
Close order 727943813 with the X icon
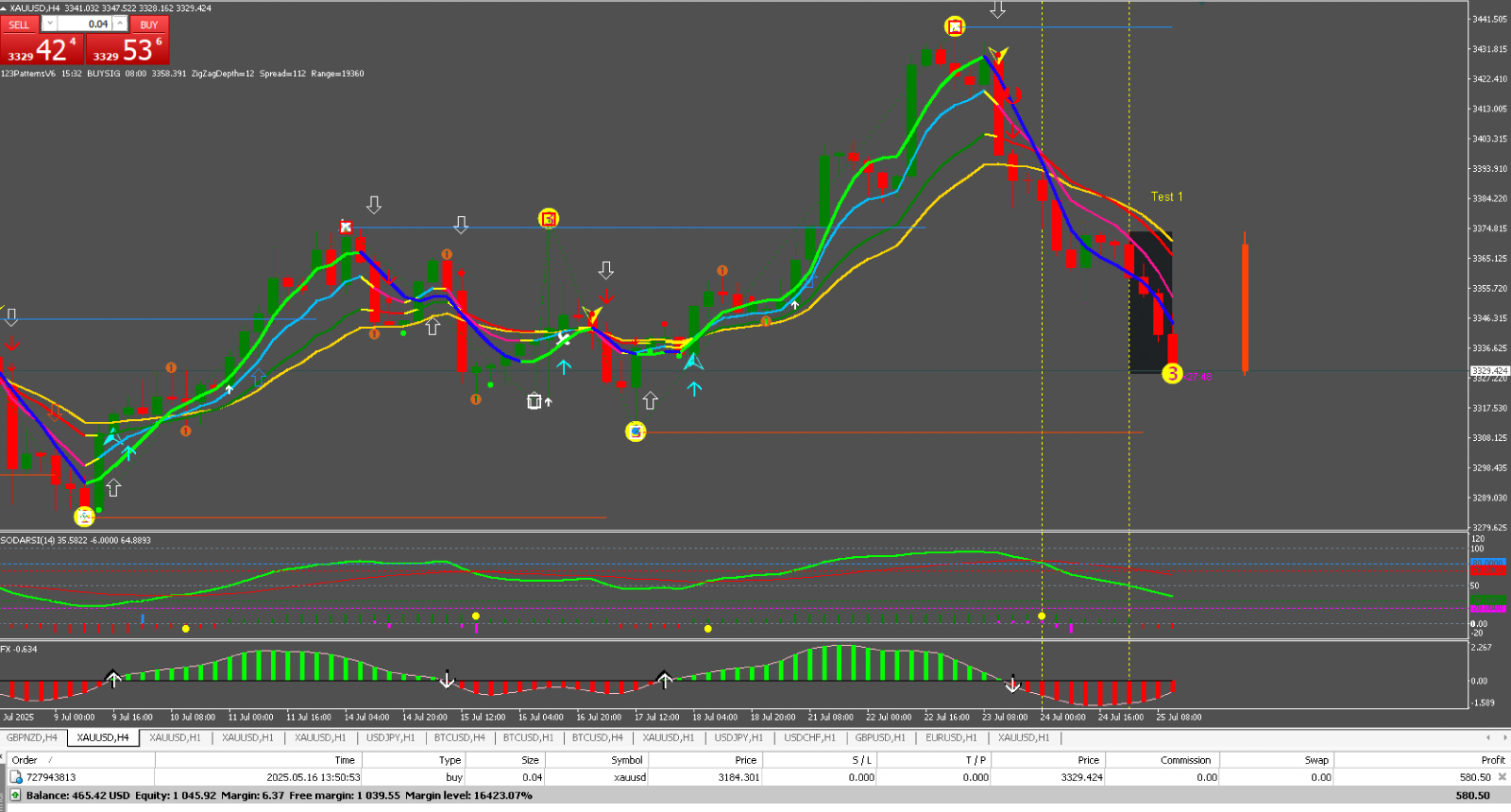[1502, 777]
